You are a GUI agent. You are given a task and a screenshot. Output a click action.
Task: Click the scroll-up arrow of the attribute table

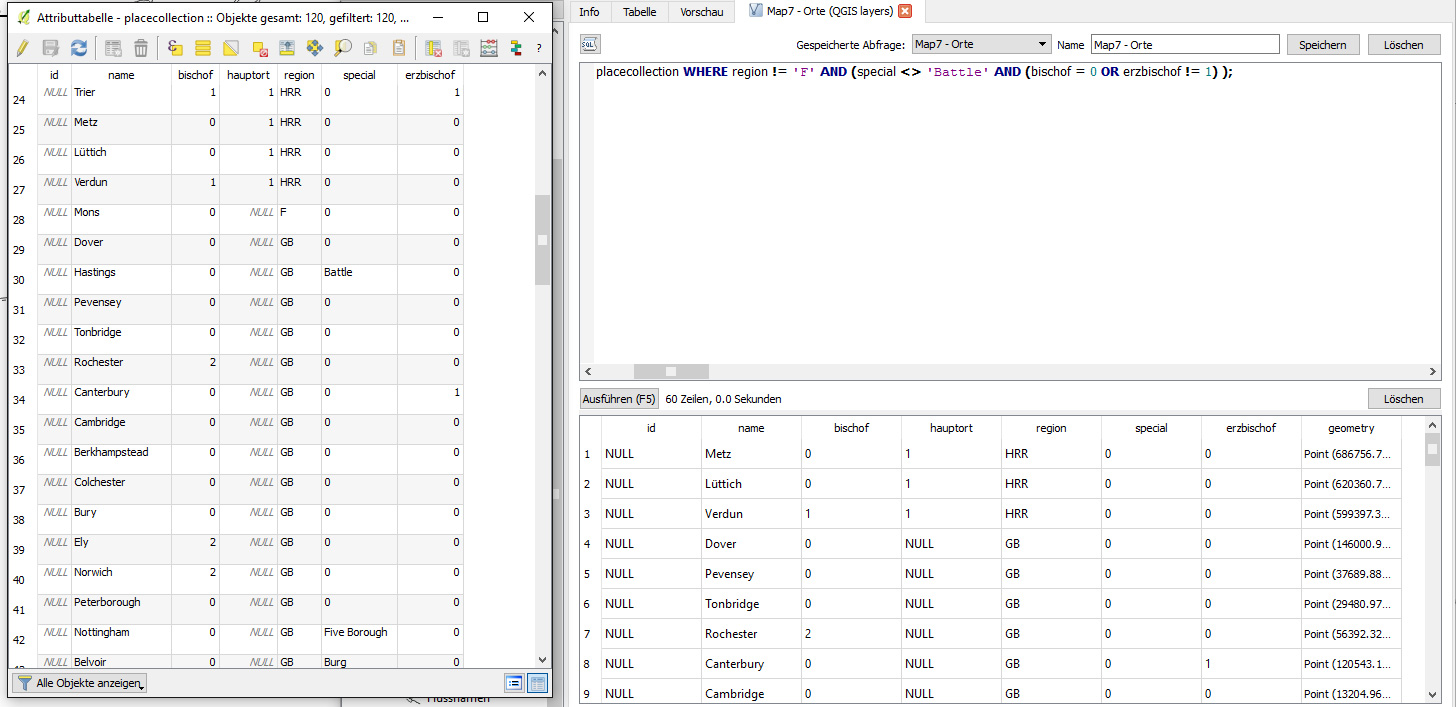point(542,73)
